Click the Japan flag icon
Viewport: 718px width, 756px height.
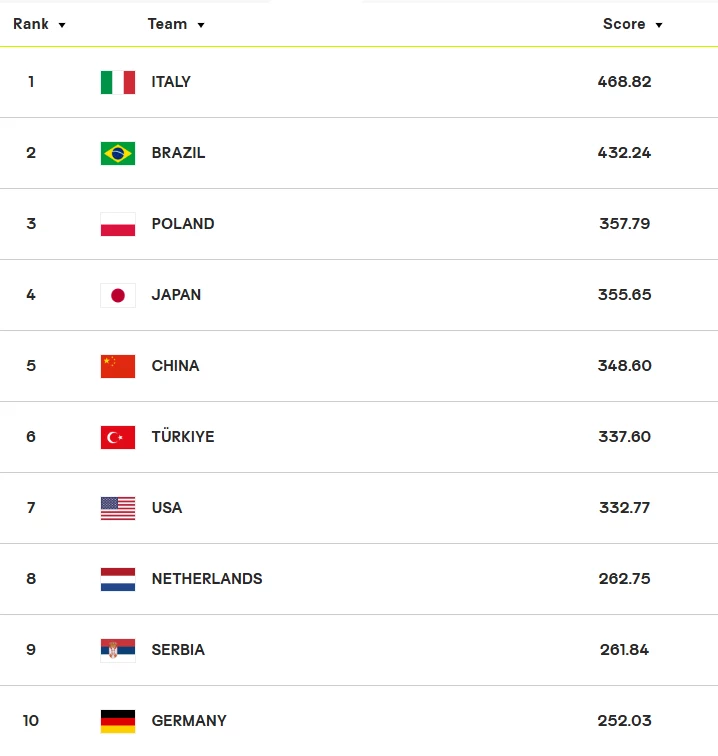118,295
